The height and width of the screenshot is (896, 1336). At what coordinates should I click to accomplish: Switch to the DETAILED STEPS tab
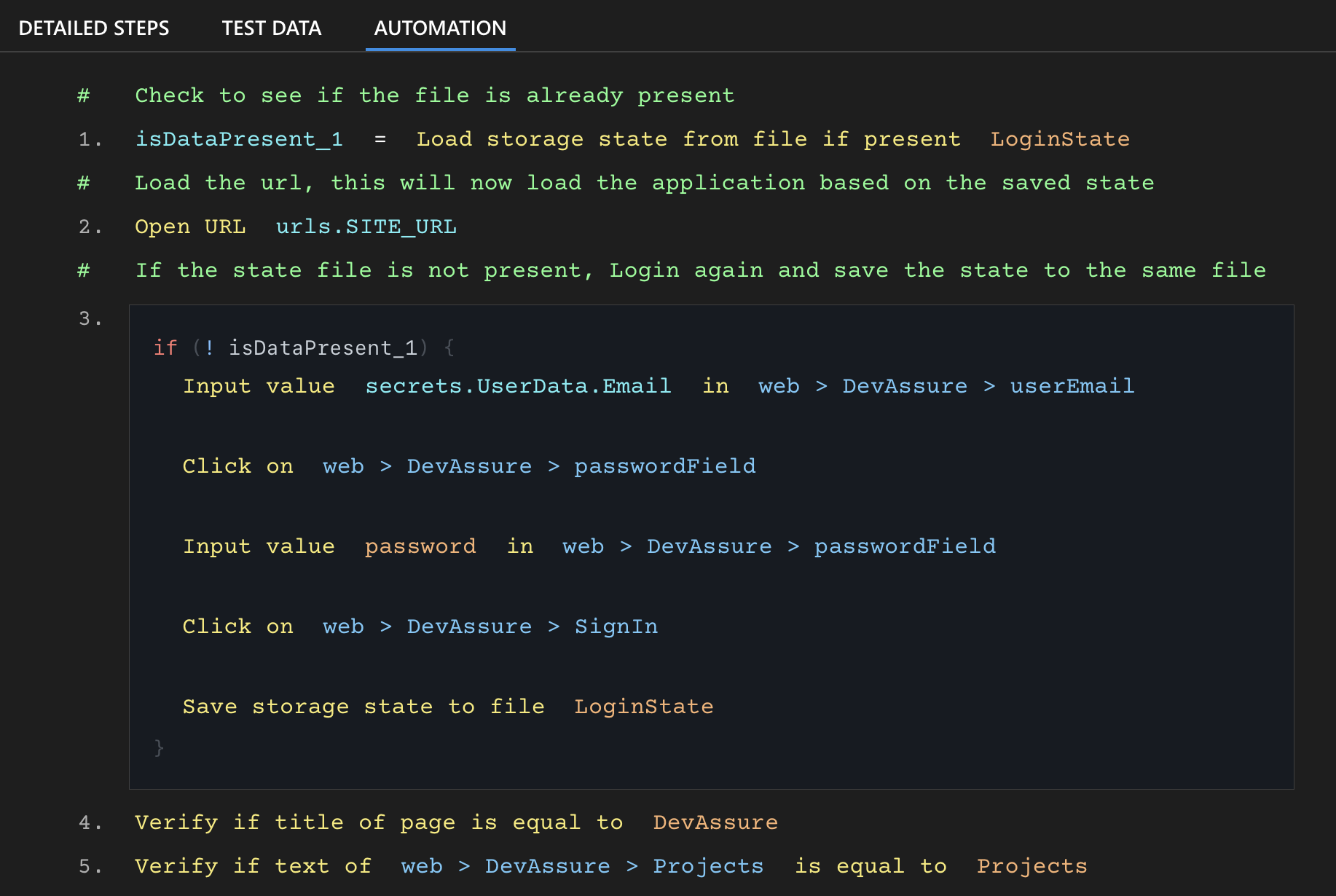(95, 28)
